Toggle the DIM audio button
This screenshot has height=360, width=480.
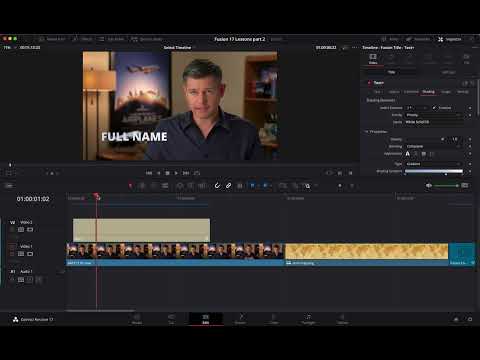pyautogui.click(x=465, y=185)
